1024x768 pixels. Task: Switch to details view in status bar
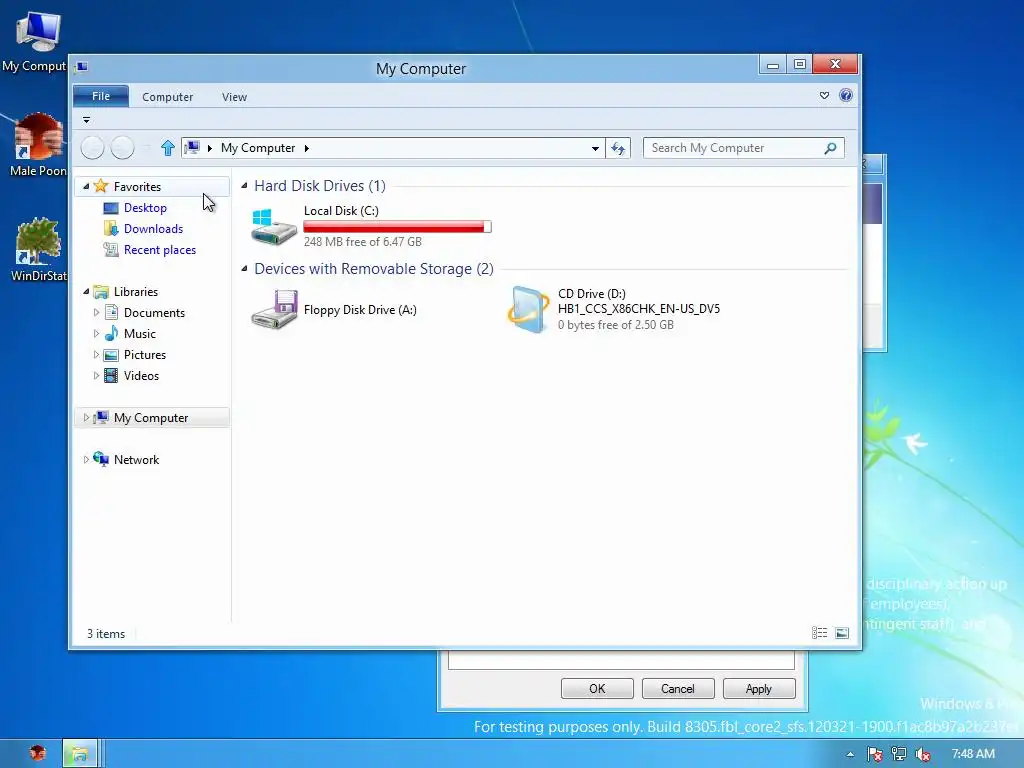pos(819,633)
